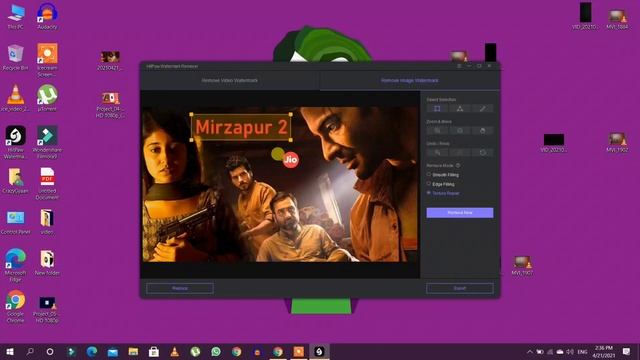Select the brush selection tool
This screenshot has width=640, height=360.
click(x=482, y=109)
